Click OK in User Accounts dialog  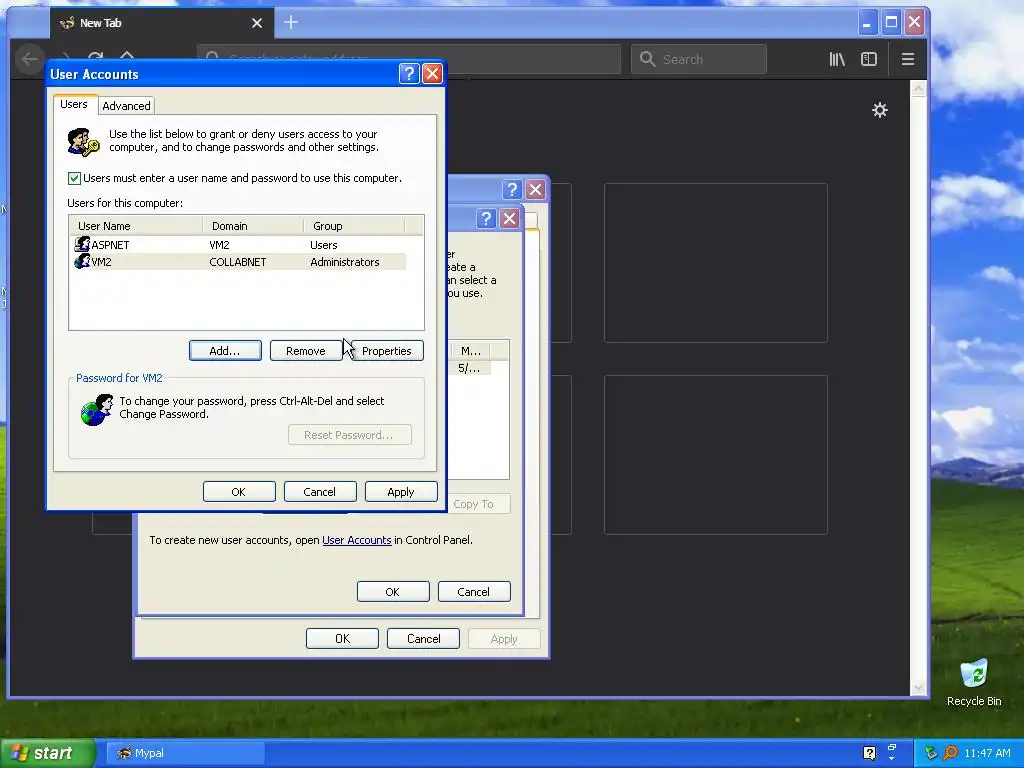(x=239, y=492)
